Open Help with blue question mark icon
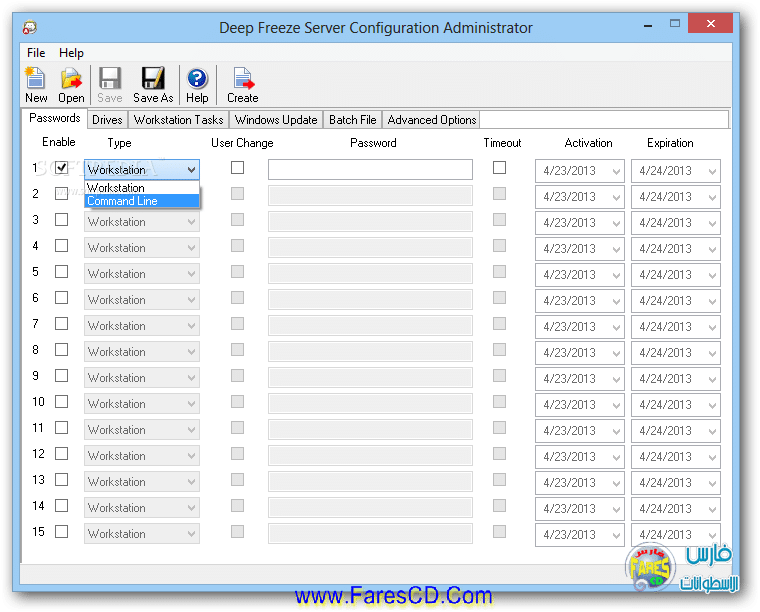This screenshot has height=612, width=760. [x=197, y=85]
